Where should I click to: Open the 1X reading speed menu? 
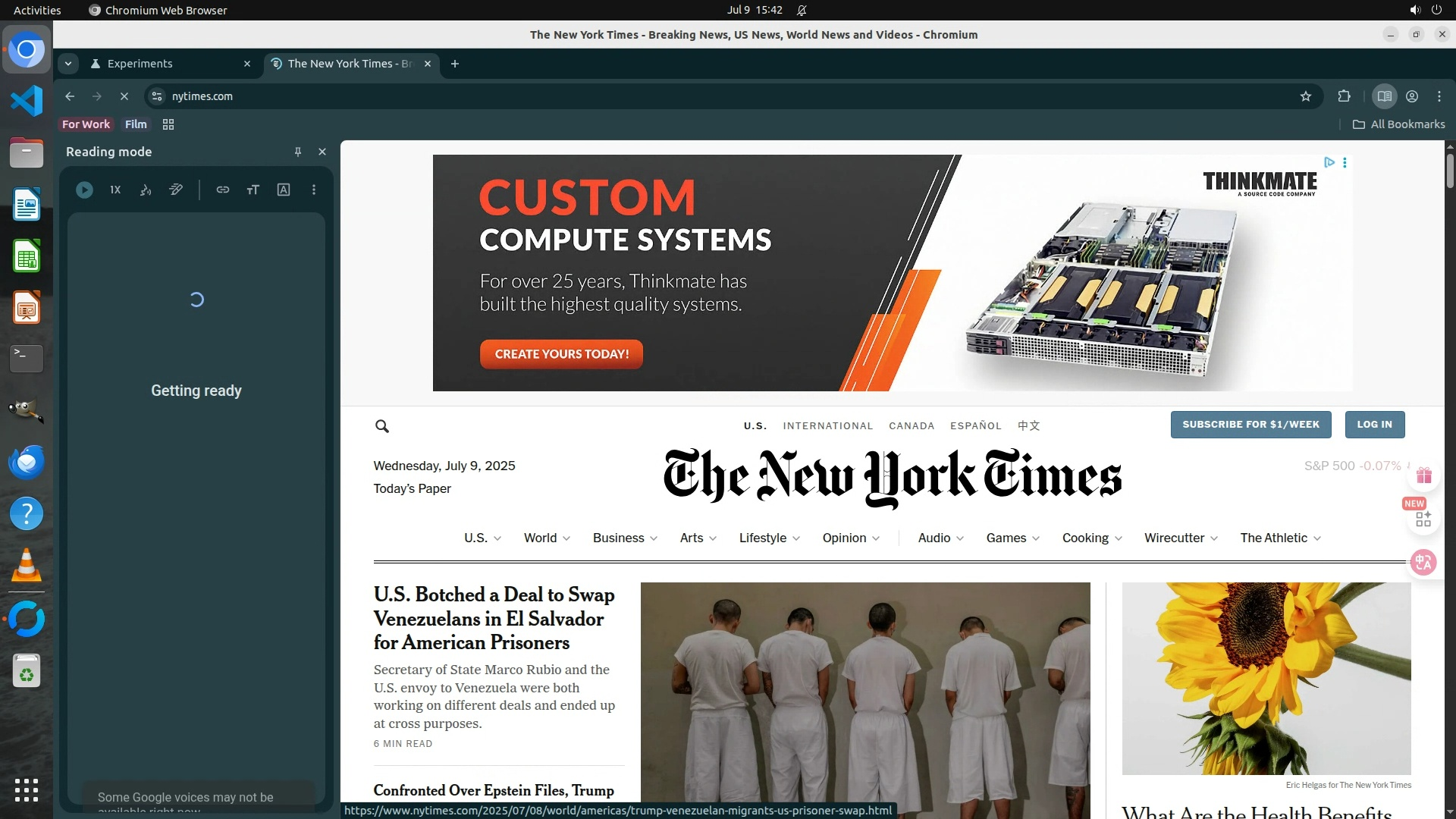tap(115, 190)
